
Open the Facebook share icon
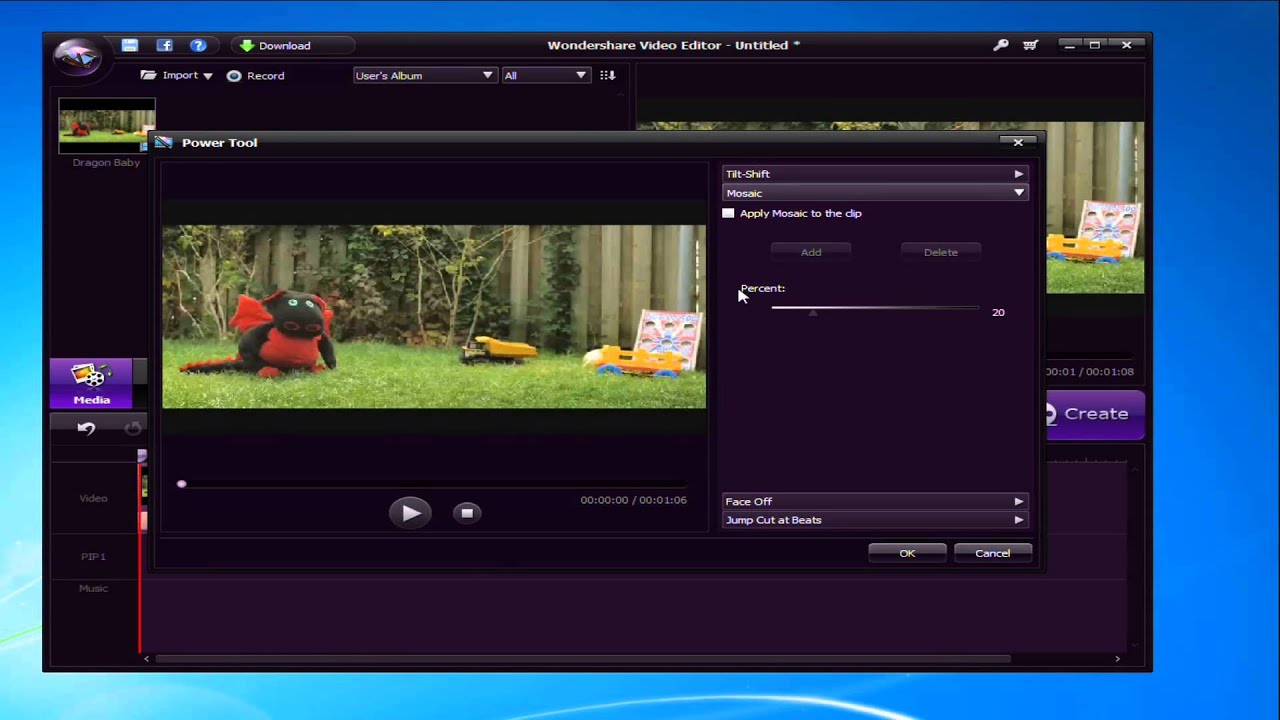[x=164, y=45]
